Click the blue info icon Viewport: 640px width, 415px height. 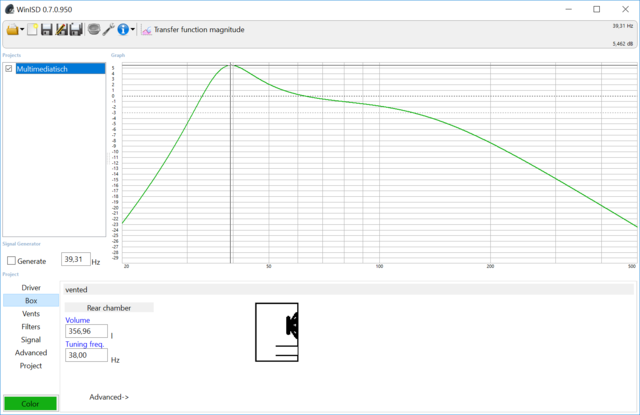[122, 30]
